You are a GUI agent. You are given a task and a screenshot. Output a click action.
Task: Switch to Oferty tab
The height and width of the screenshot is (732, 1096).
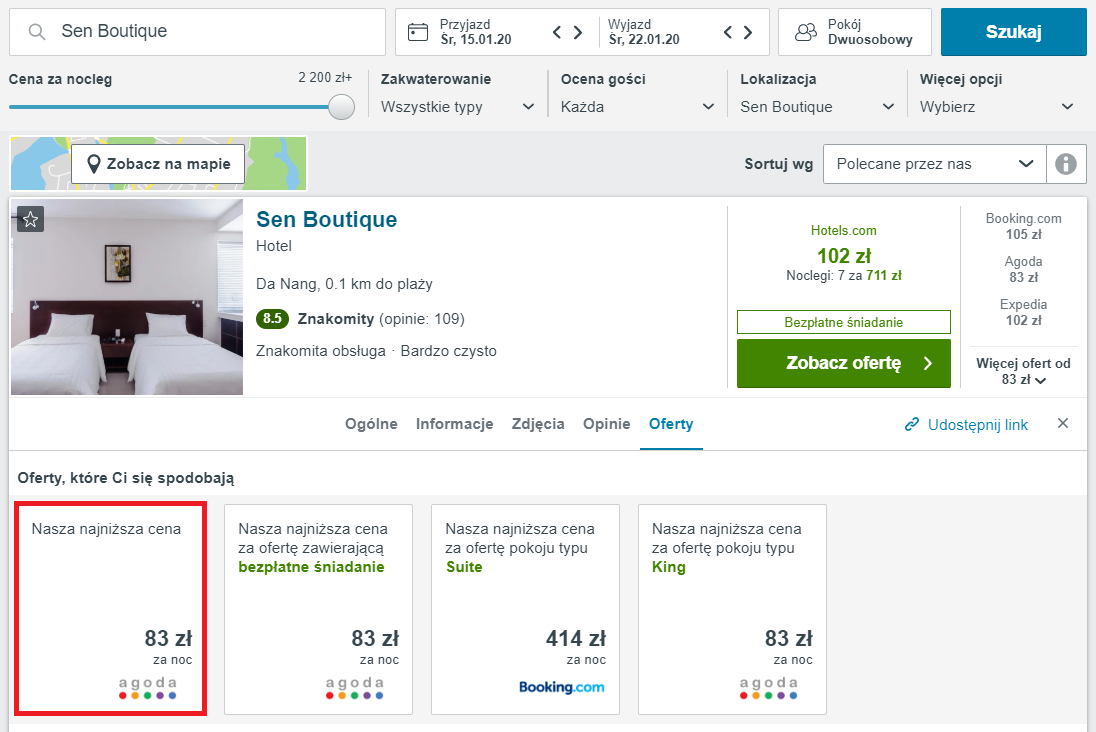pos(671,424)
